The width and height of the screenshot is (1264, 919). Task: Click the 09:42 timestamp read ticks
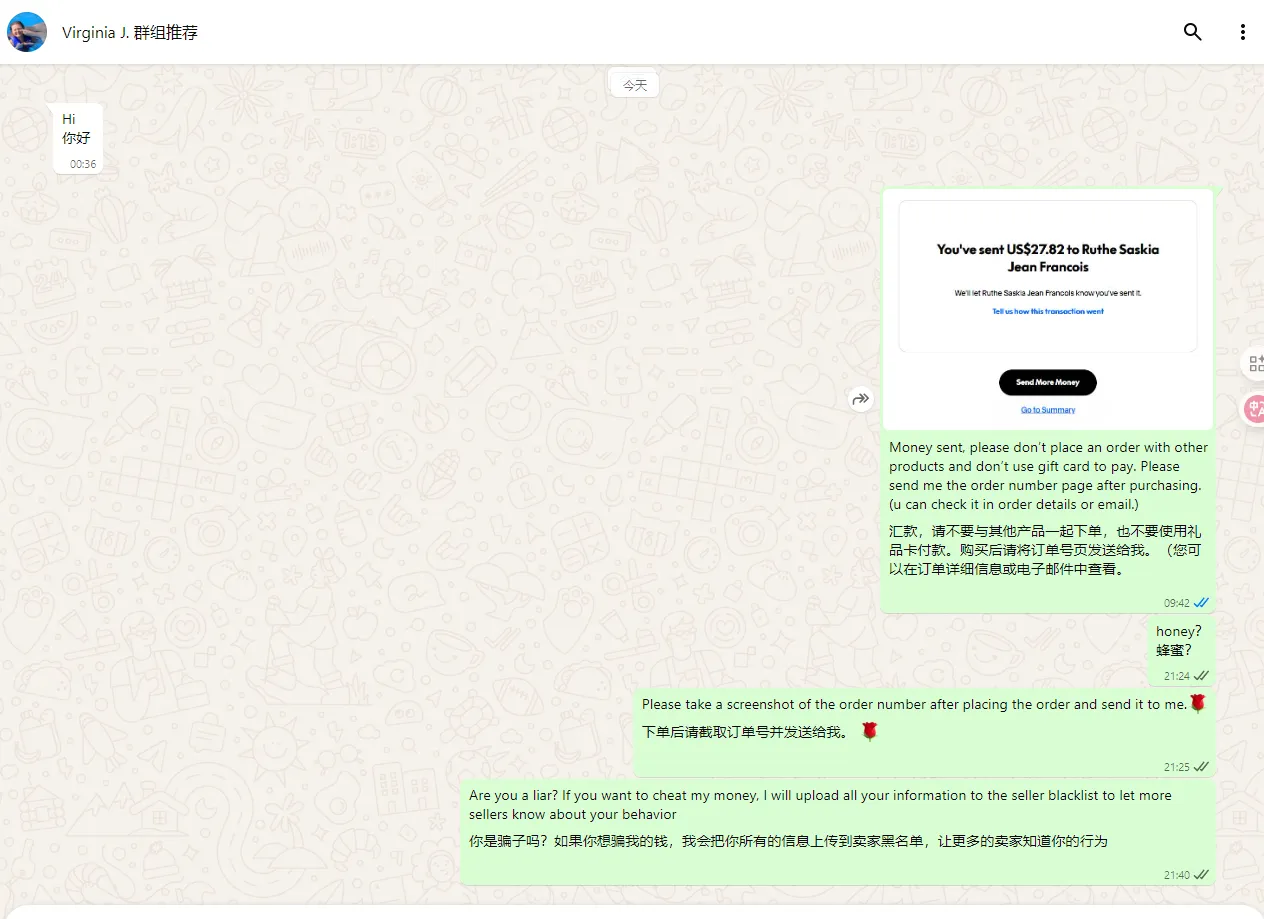[1201, 603]
